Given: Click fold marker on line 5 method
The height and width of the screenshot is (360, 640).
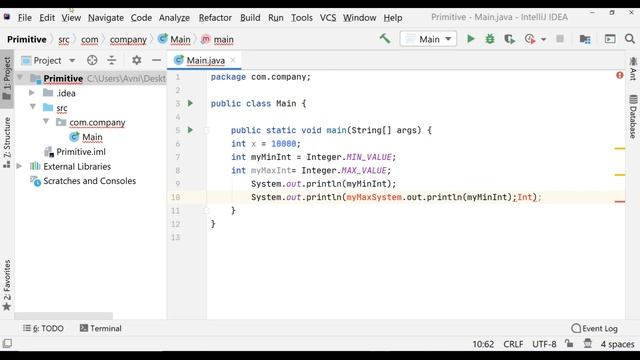Looking at the screenshot, I should [206, 130].
